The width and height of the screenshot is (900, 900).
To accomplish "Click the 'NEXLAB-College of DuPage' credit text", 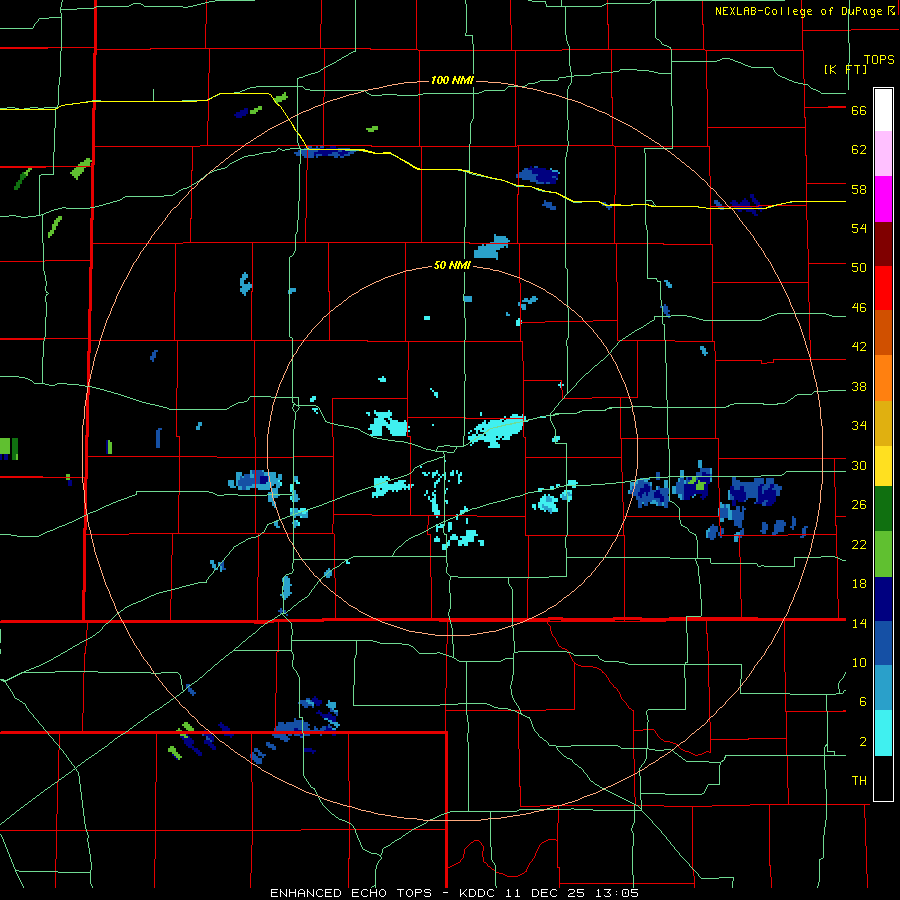I will click(x=798, y=11).
